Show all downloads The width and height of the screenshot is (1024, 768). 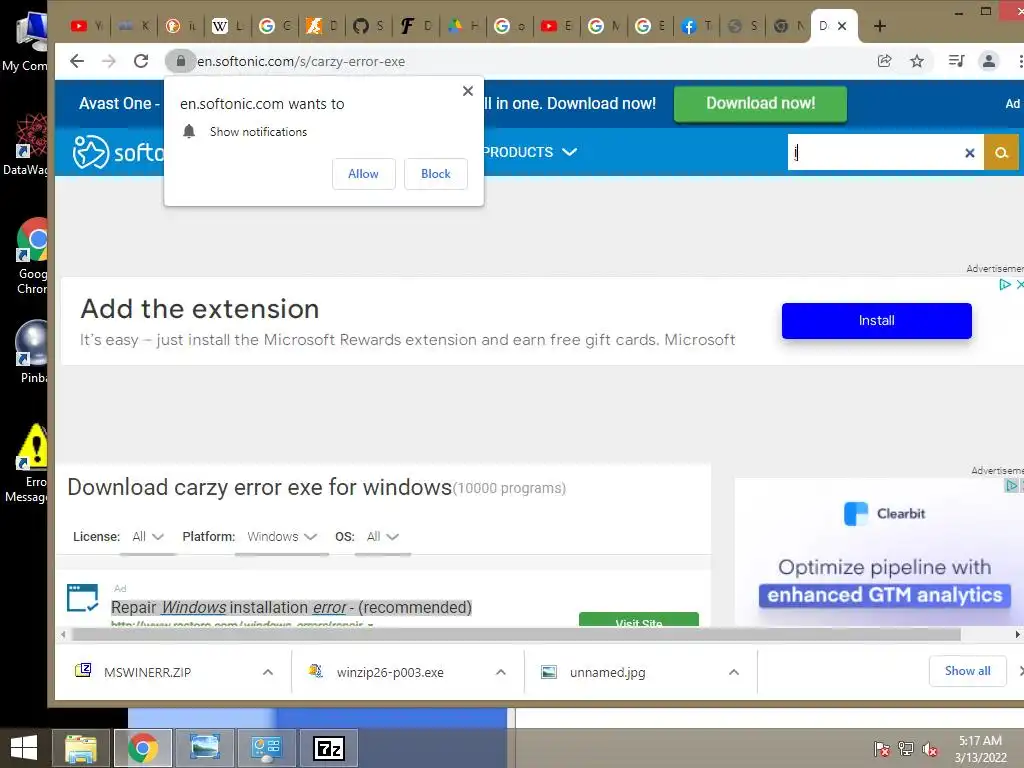[x=967, y=671]
